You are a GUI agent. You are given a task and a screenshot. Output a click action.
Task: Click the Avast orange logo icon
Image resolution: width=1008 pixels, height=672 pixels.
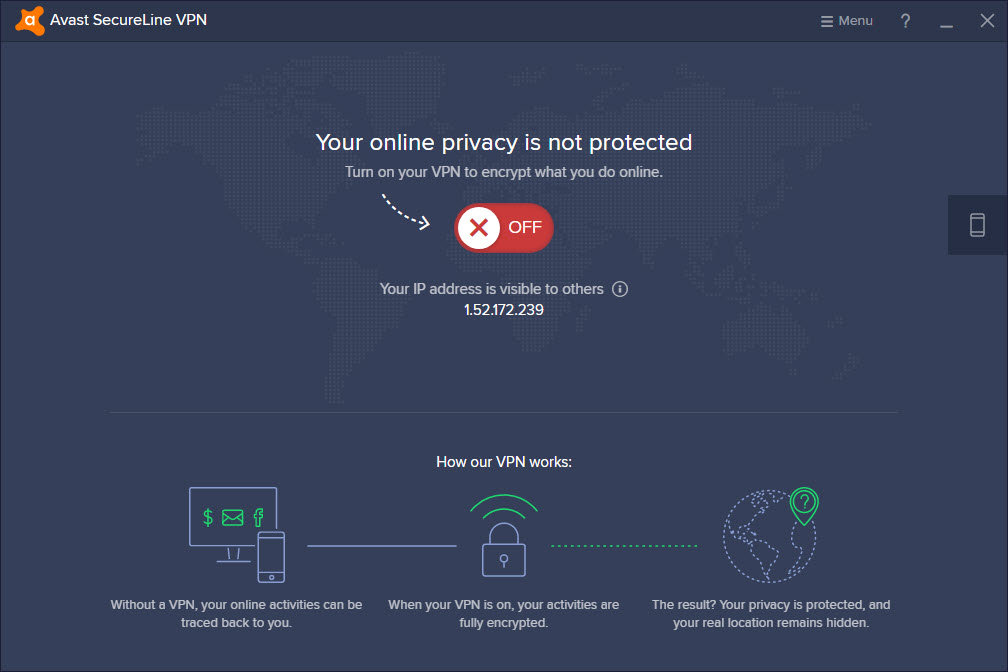30,21
